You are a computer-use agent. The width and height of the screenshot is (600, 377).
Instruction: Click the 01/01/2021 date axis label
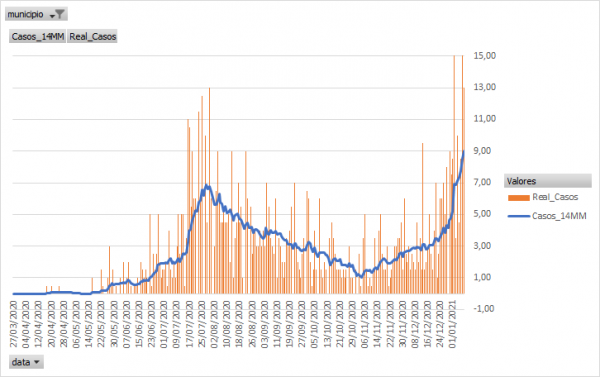coord(452,324)
